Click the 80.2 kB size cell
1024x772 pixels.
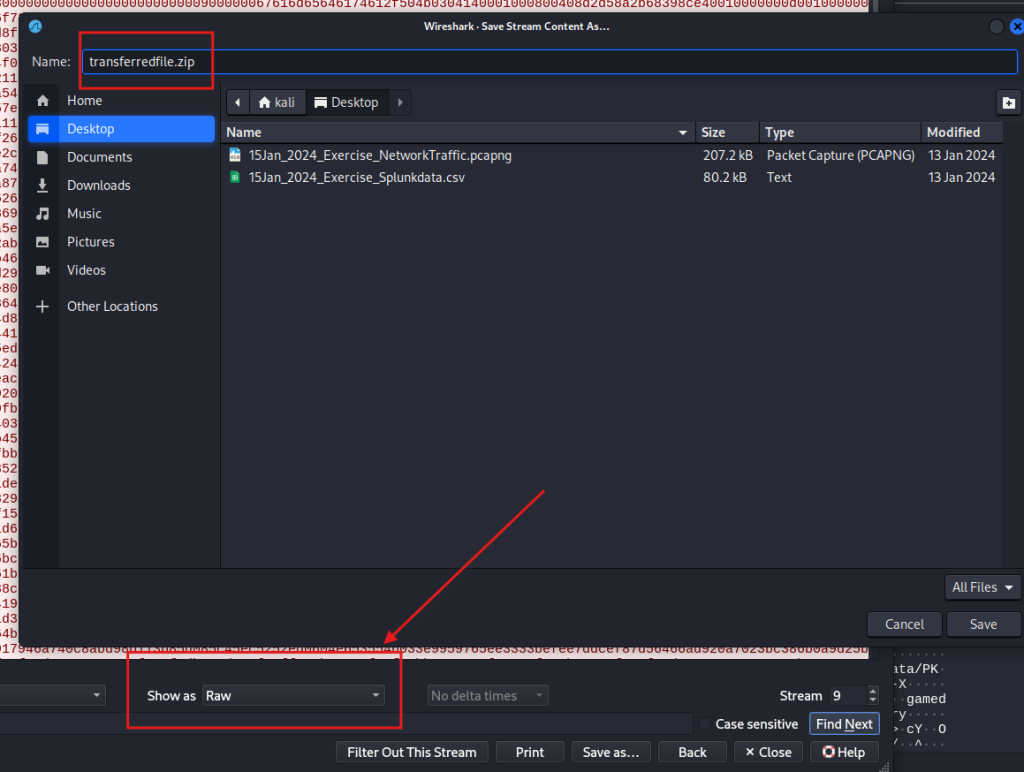tap(724, 178)
